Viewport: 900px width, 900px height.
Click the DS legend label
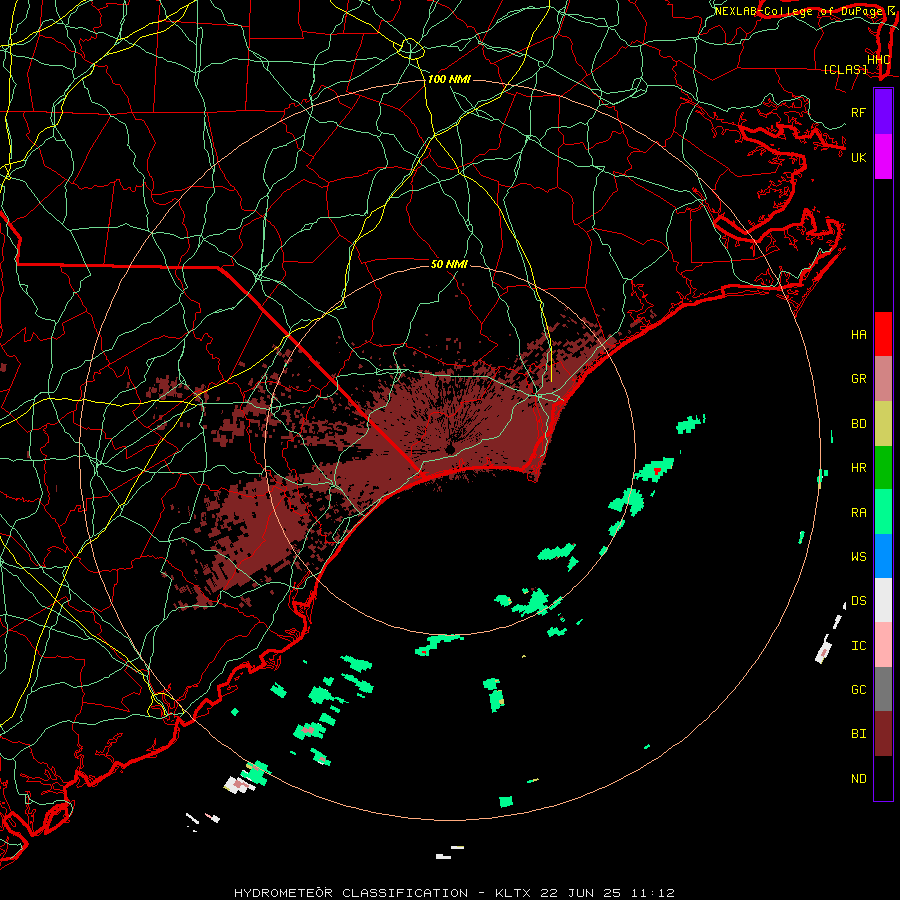[x=859, y=601]
